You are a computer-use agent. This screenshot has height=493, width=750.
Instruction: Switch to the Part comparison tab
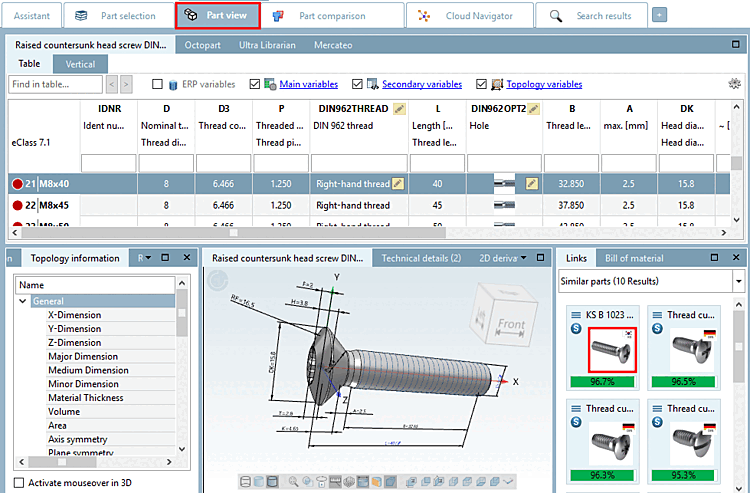332,16
